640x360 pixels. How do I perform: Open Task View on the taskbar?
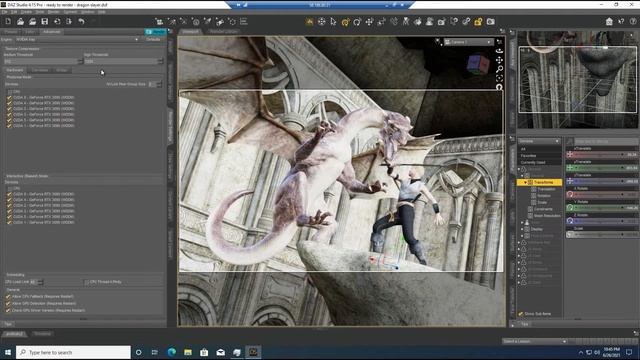pyautogui.click(x=155, y=352)
